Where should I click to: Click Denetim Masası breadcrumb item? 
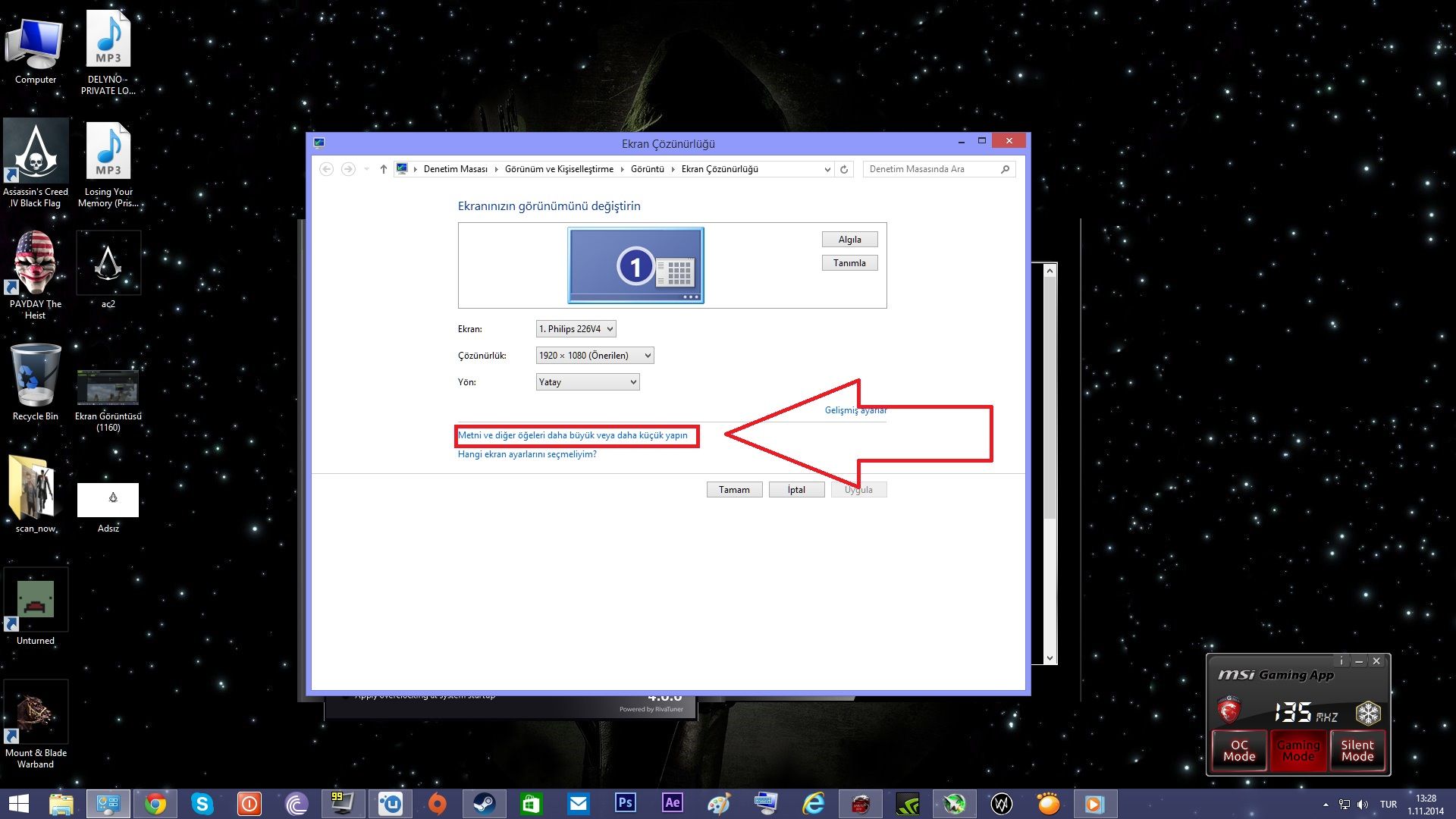455,169
